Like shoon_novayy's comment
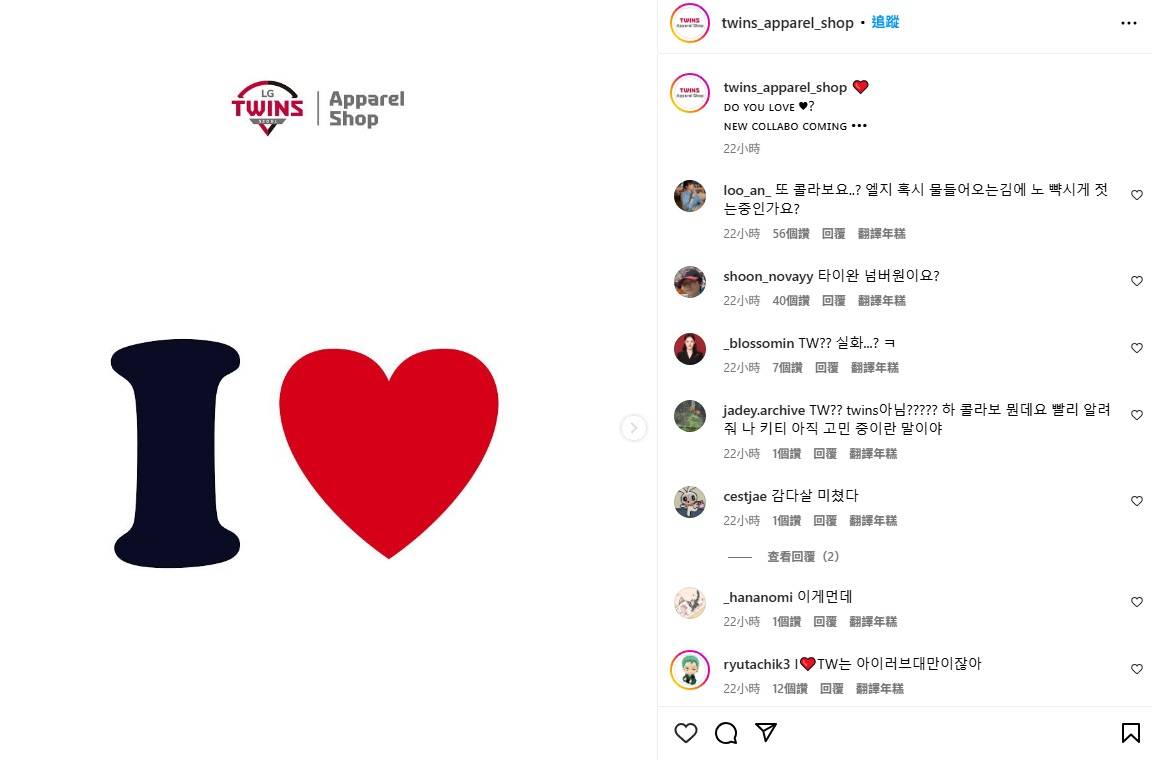1152x760 pixels. (x=1137, y=281)
